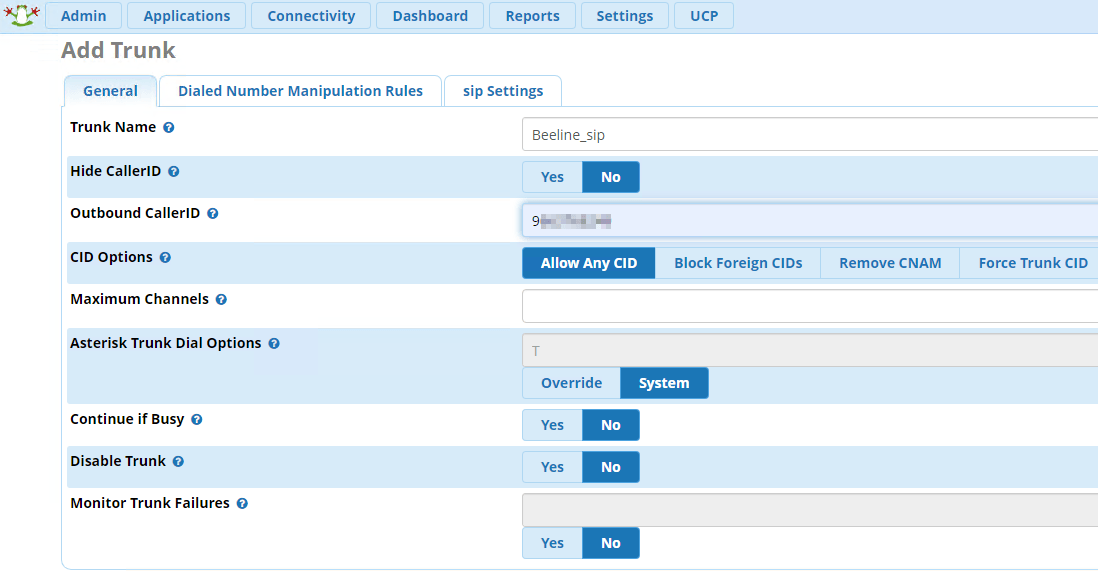The height and width of the screenshot is (571, 1098).
Task: Click help icon next to Maximum Channels
Action: pos(221,300)
